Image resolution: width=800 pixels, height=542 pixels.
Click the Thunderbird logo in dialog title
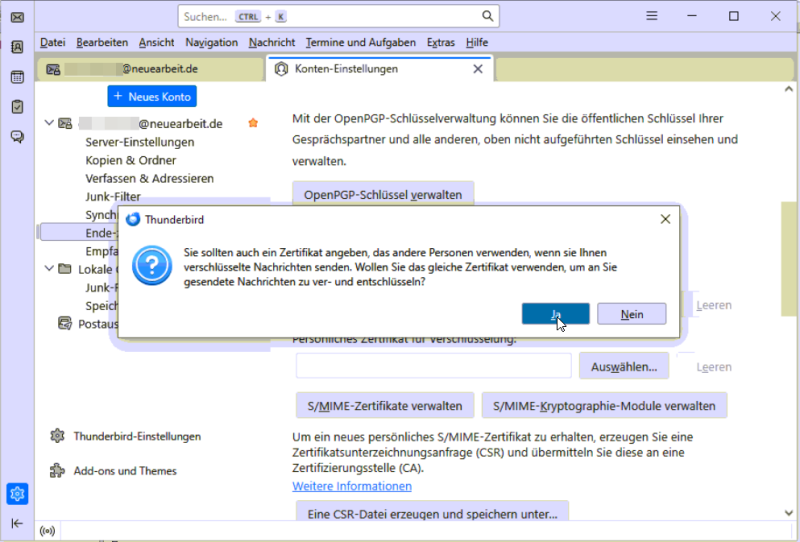pos(133,219)
